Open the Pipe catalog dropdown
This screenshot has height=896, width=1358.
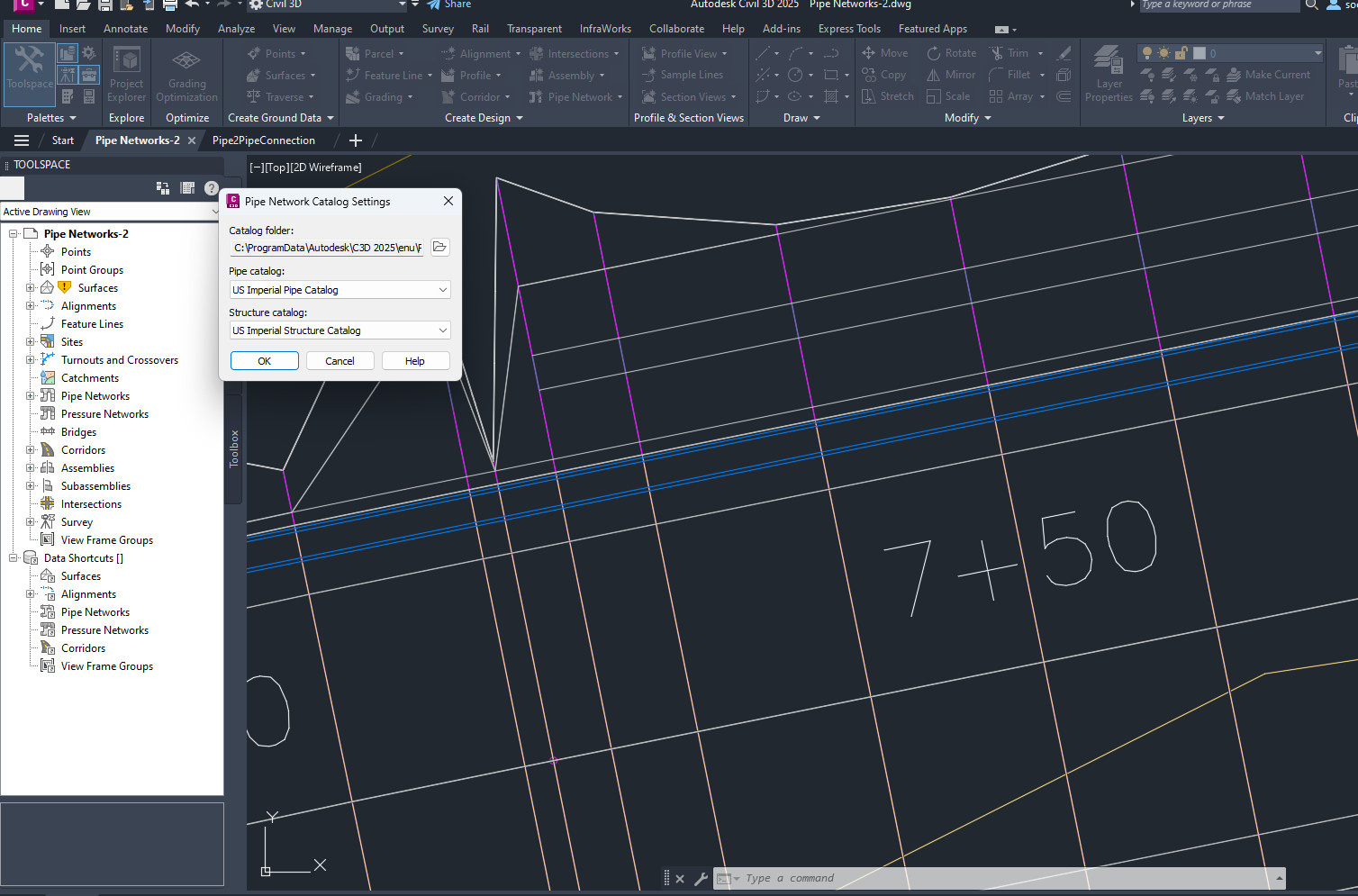point(339,290)
